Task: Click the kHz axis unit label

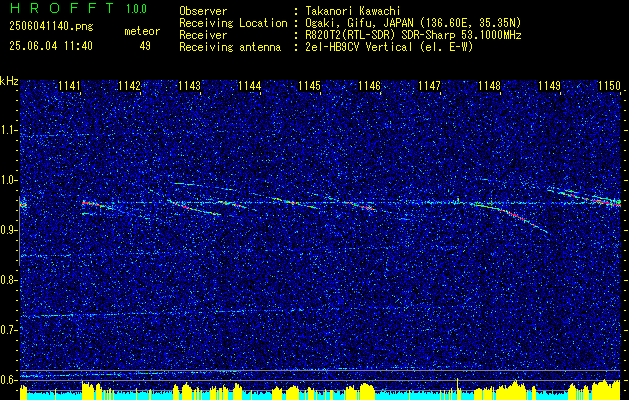Action: click(x=9, y=81)
